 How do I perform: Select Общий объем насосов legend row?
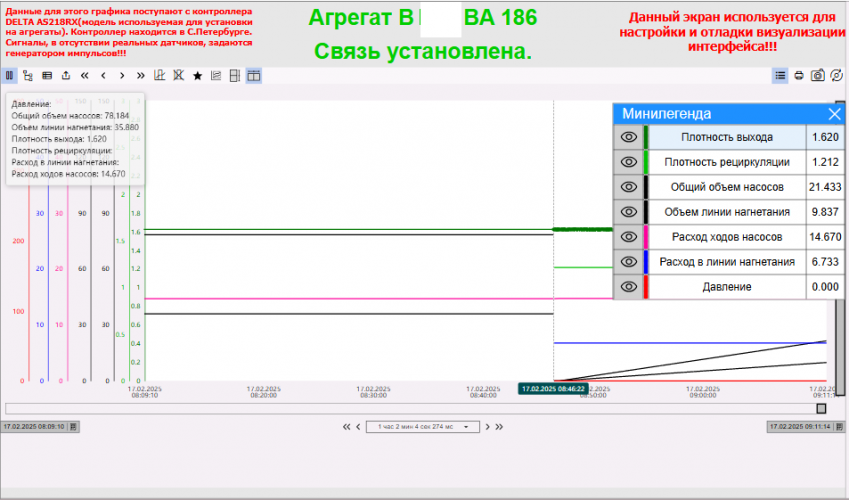point(726,187)
